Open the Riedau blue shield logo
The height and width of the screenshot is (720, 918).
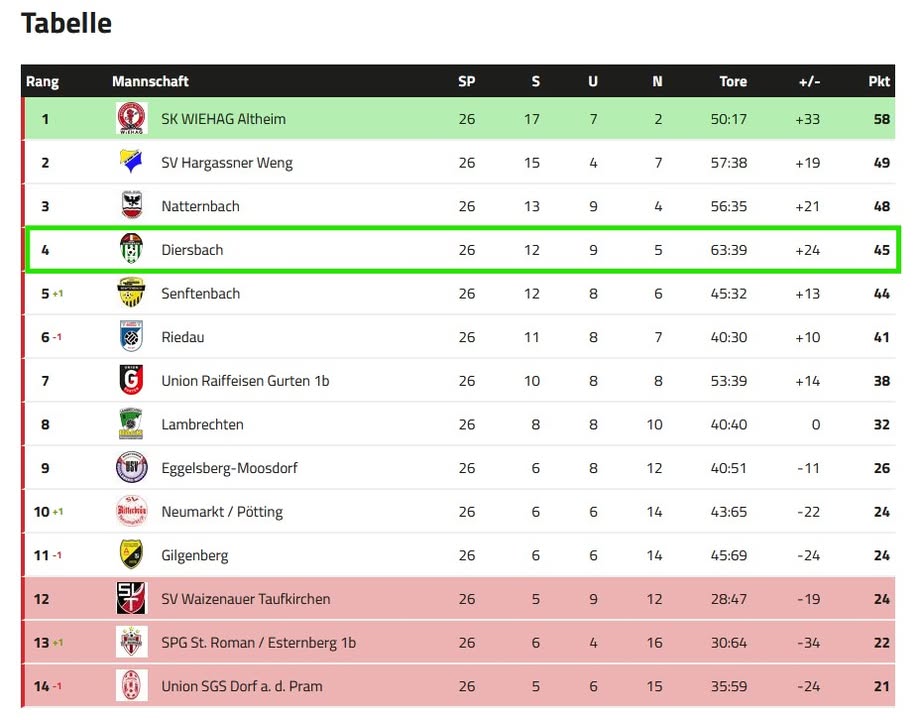click(x=132, y=336)
